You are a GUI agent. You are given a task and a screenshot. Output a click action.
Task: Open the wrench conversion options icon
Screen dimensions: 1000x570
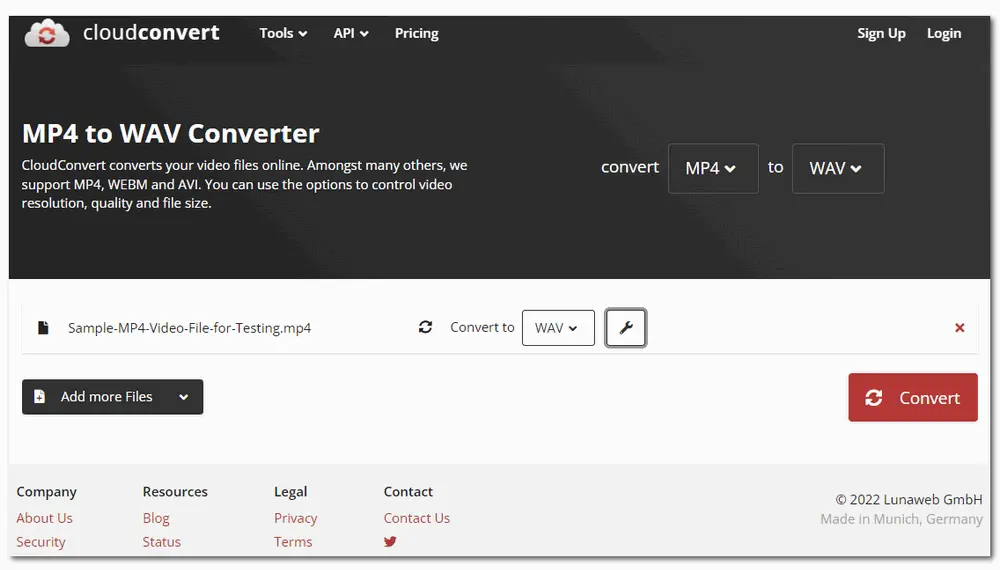pyautogui.click(x=626, y=328)
